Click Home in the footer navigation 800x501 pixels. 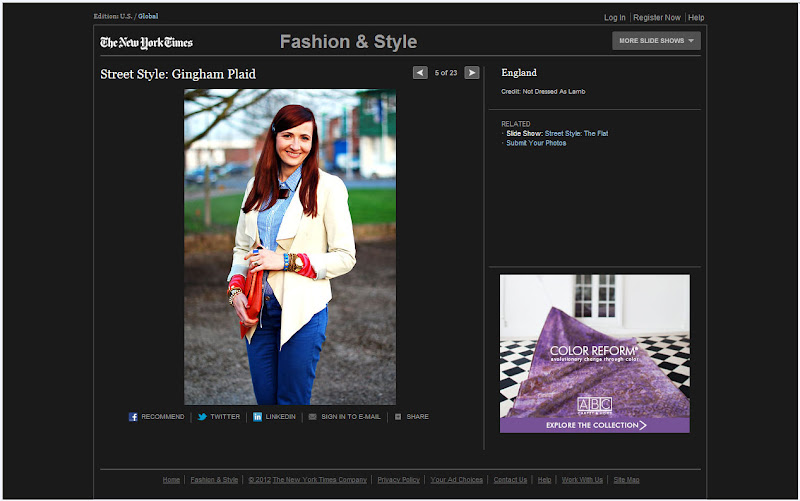click(171, 480)
